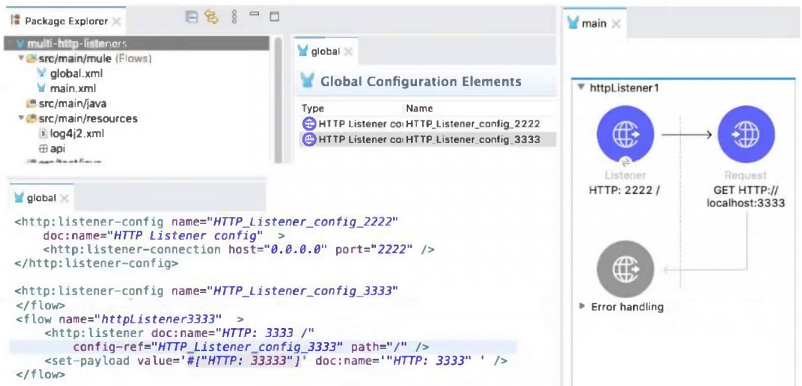Click the Mule icon beside Global Configuration Elements
802x386 pixels.
308,81
